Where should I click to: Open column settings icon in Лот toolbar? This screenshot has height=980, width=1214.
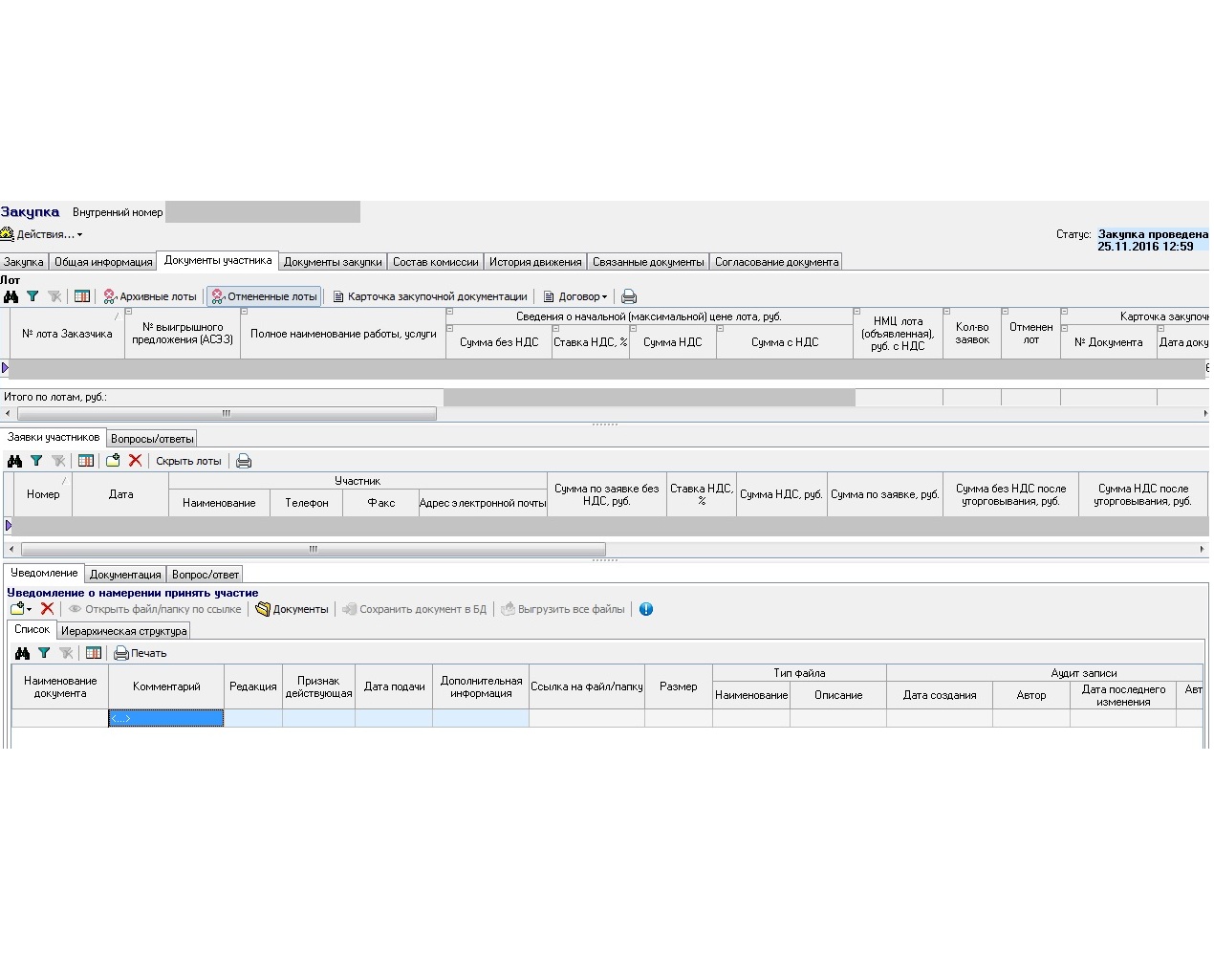[x=82, y=296]
